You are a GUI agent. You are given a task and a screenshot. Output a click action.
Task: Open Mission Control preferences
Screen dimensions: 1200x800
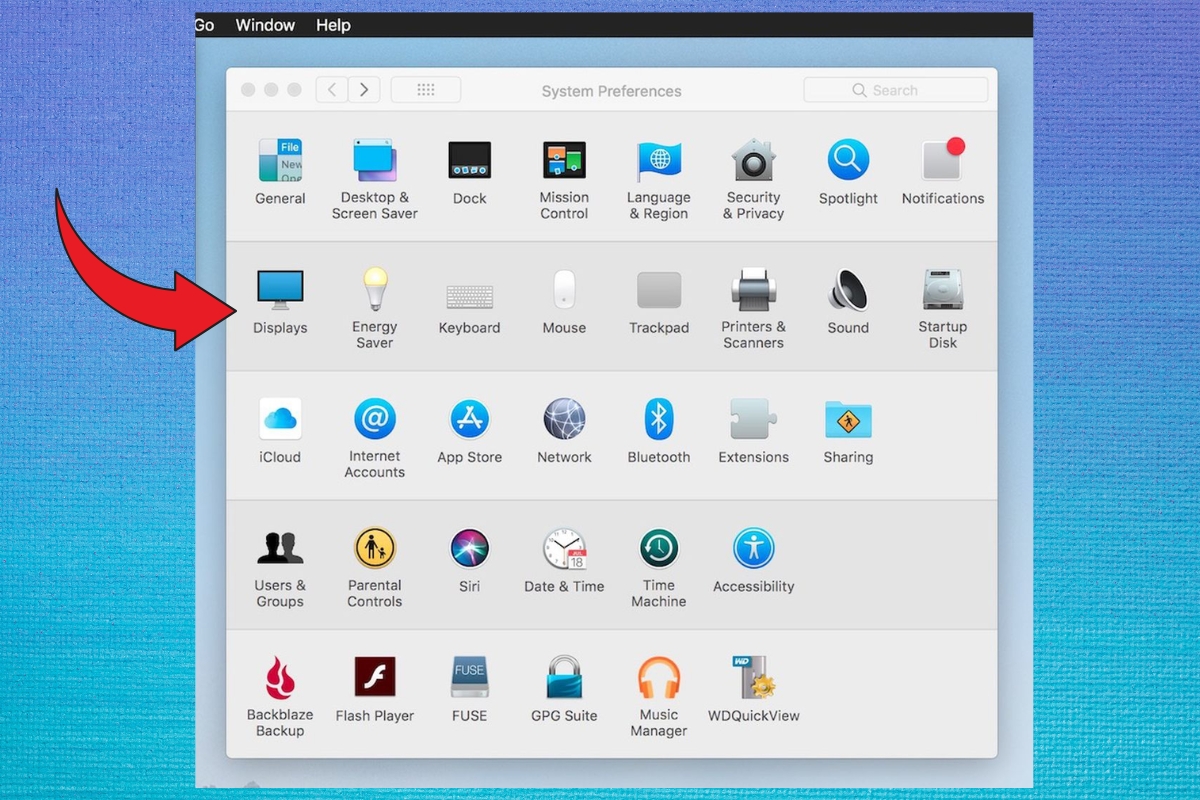click(x=564, y=180)
